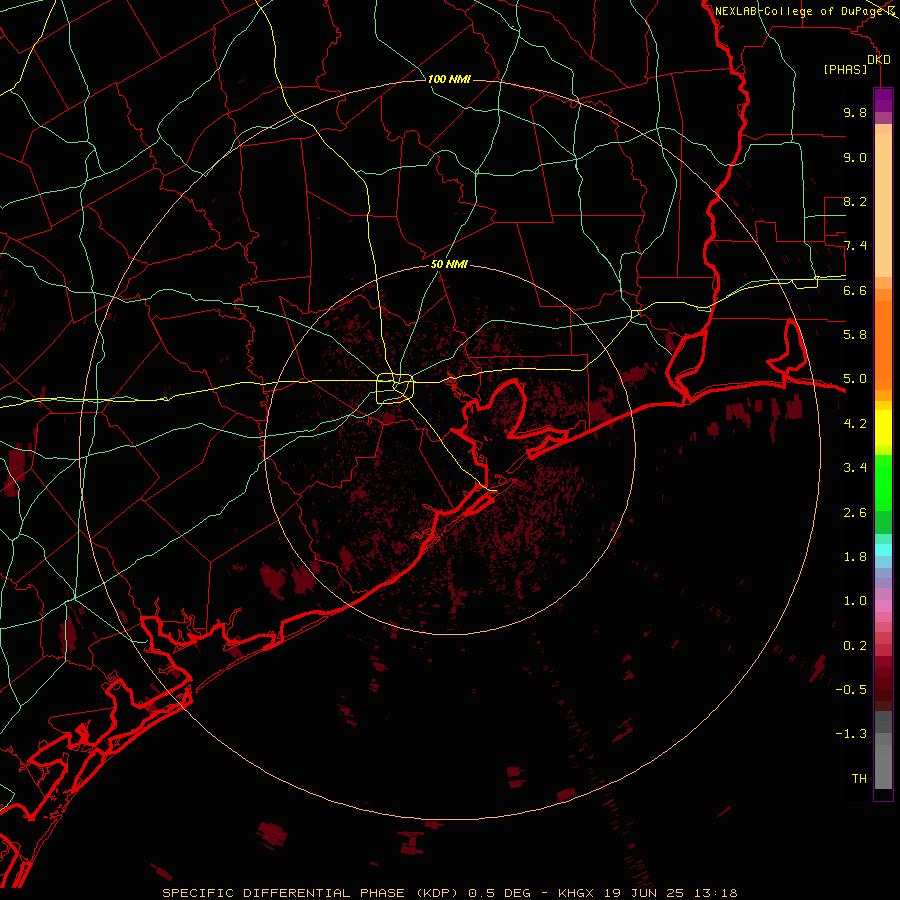This screenshot has width=900, height=900.
Task: Pick the cyan segment beside the 1.8 value
Action: click(x=883, y=549)
